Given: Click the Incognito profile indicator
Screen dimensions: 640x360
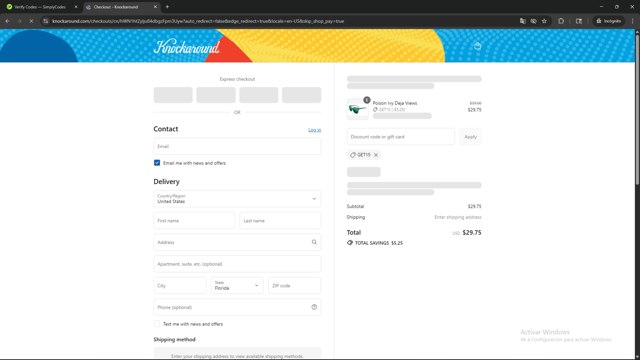Looking at the screenshot, I should click(x=609, y=21).
